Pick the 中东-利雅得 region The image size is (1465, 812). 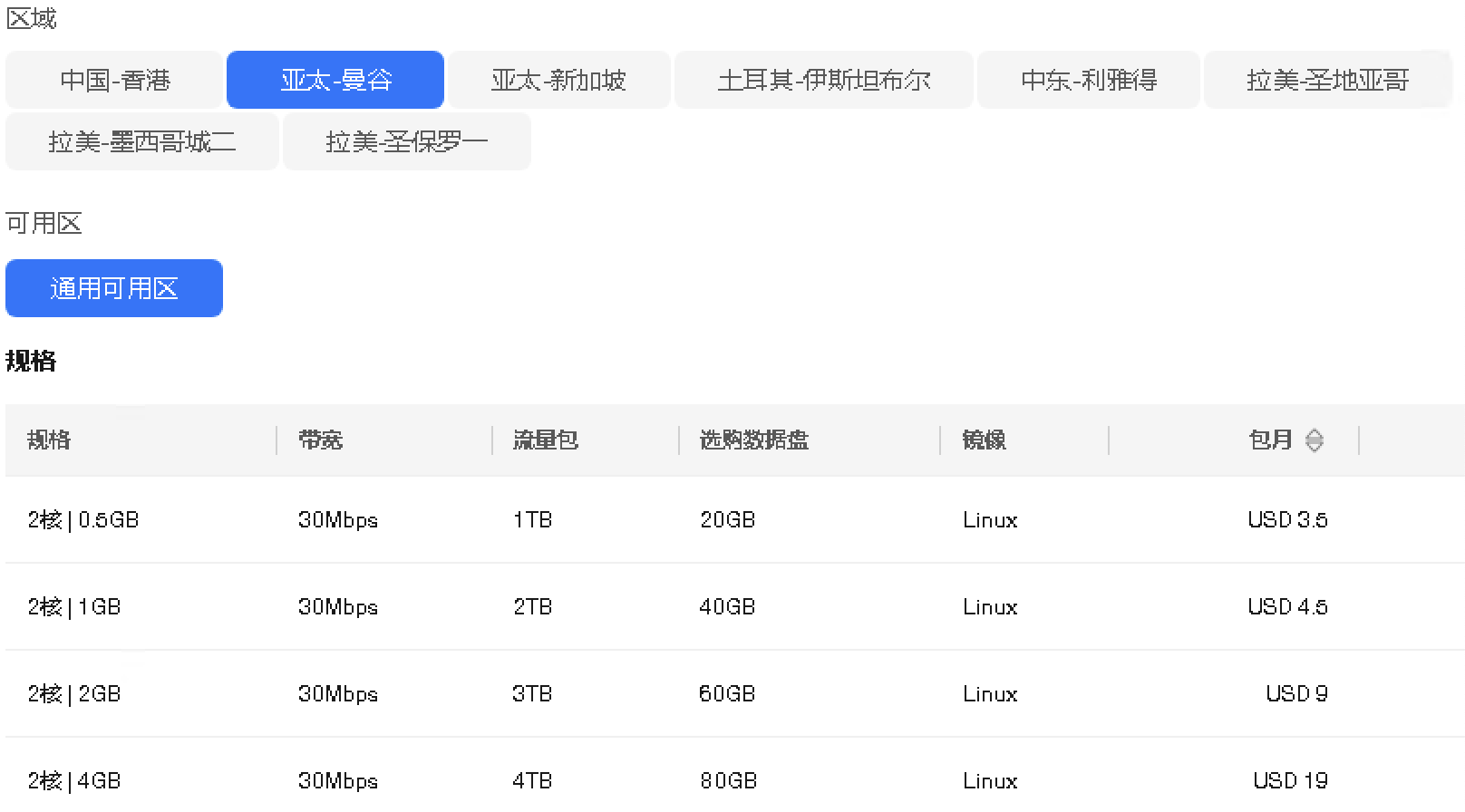coord(1088,80)
